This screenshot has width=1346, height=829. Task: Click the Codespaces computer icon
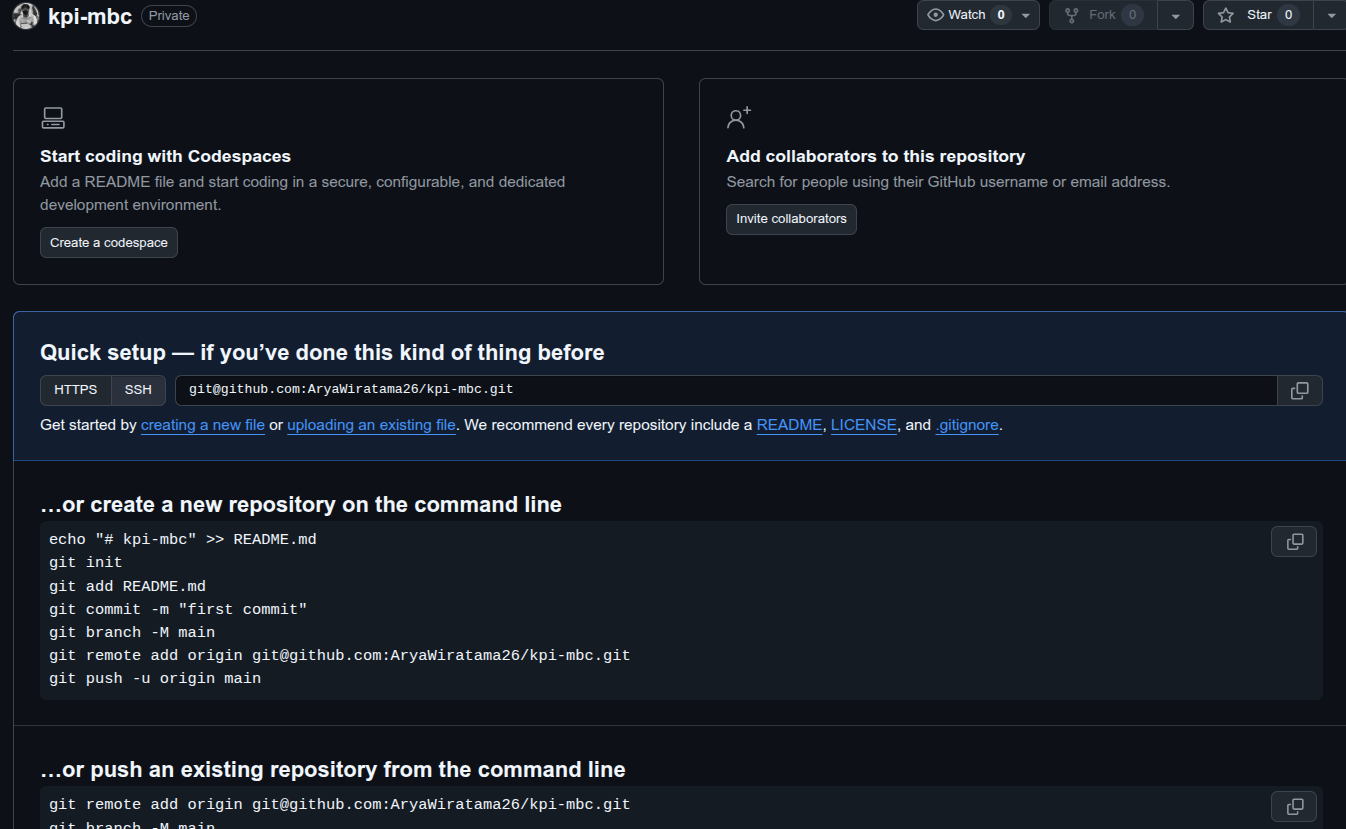[x=53, y=118]
